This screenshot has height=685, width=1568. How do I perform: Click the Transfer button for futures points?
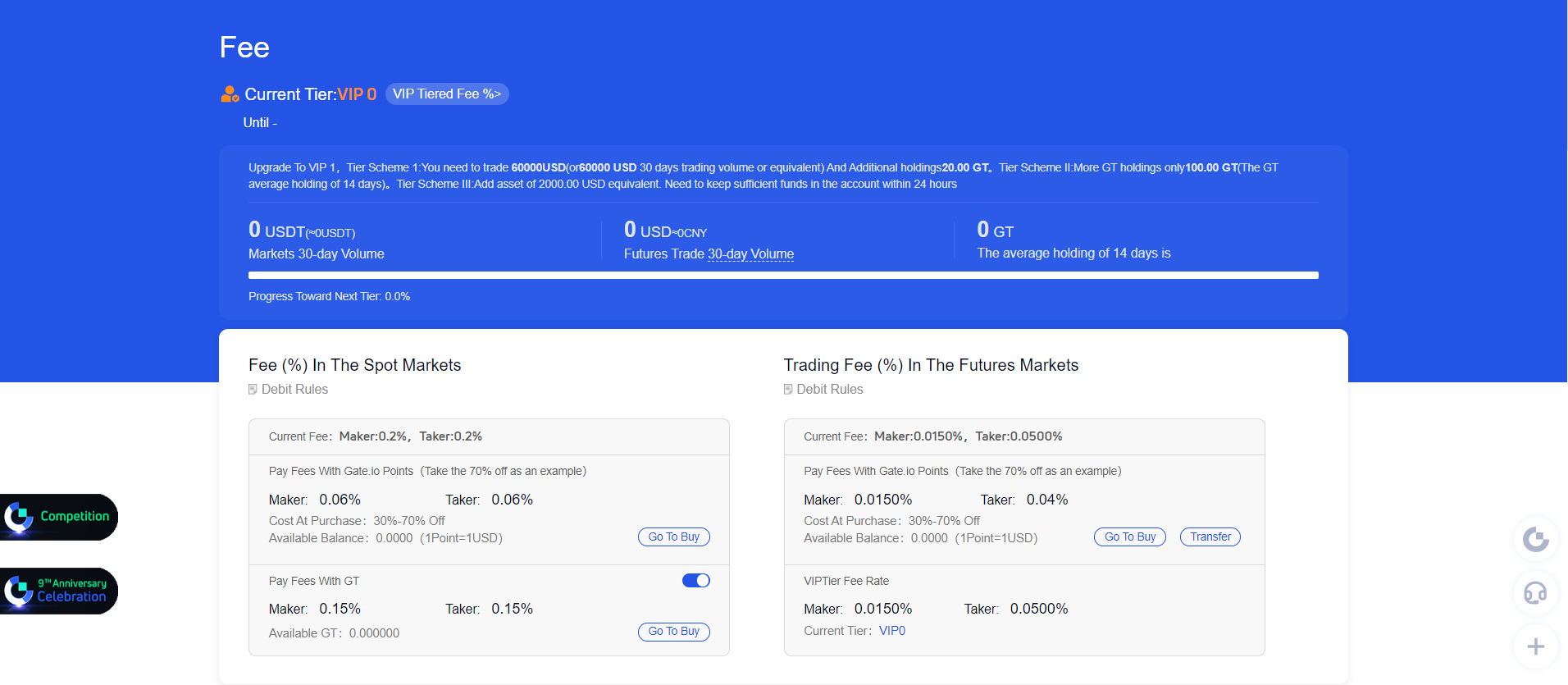pyautogui.click(x=1210, y=537)
